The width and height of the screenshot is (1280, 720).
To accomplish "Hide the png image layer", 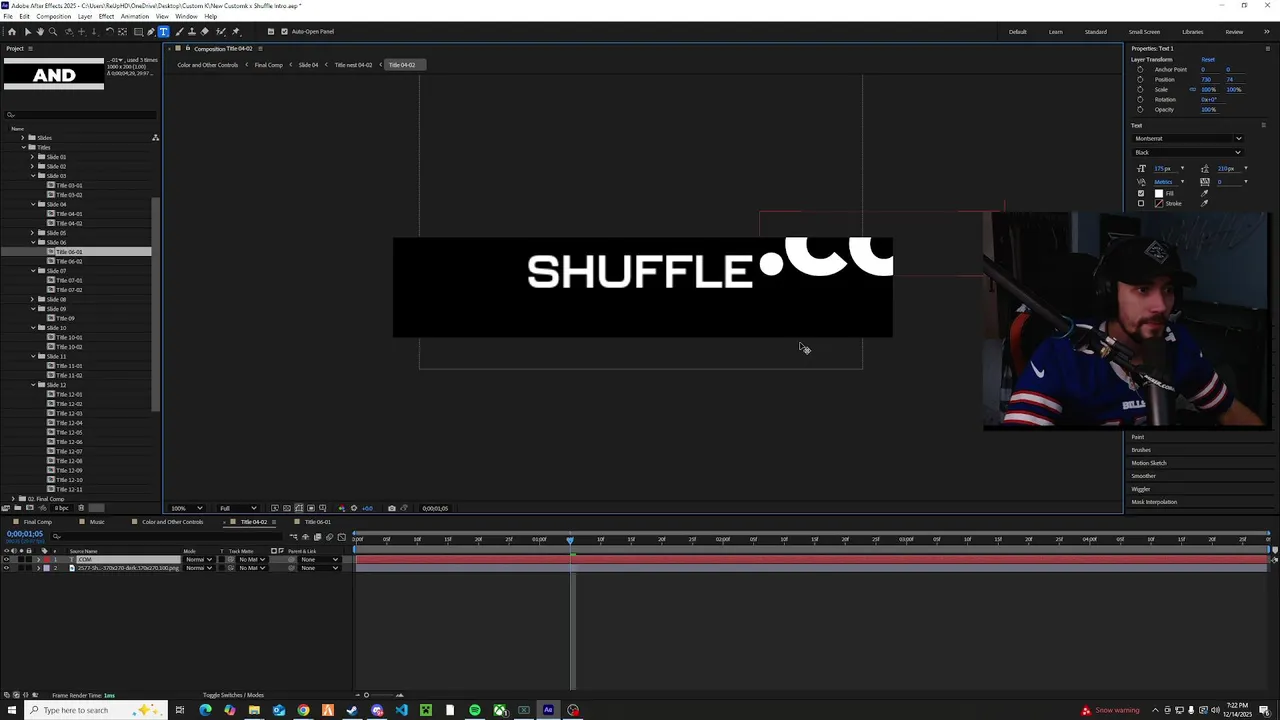I will coord(6,568).
